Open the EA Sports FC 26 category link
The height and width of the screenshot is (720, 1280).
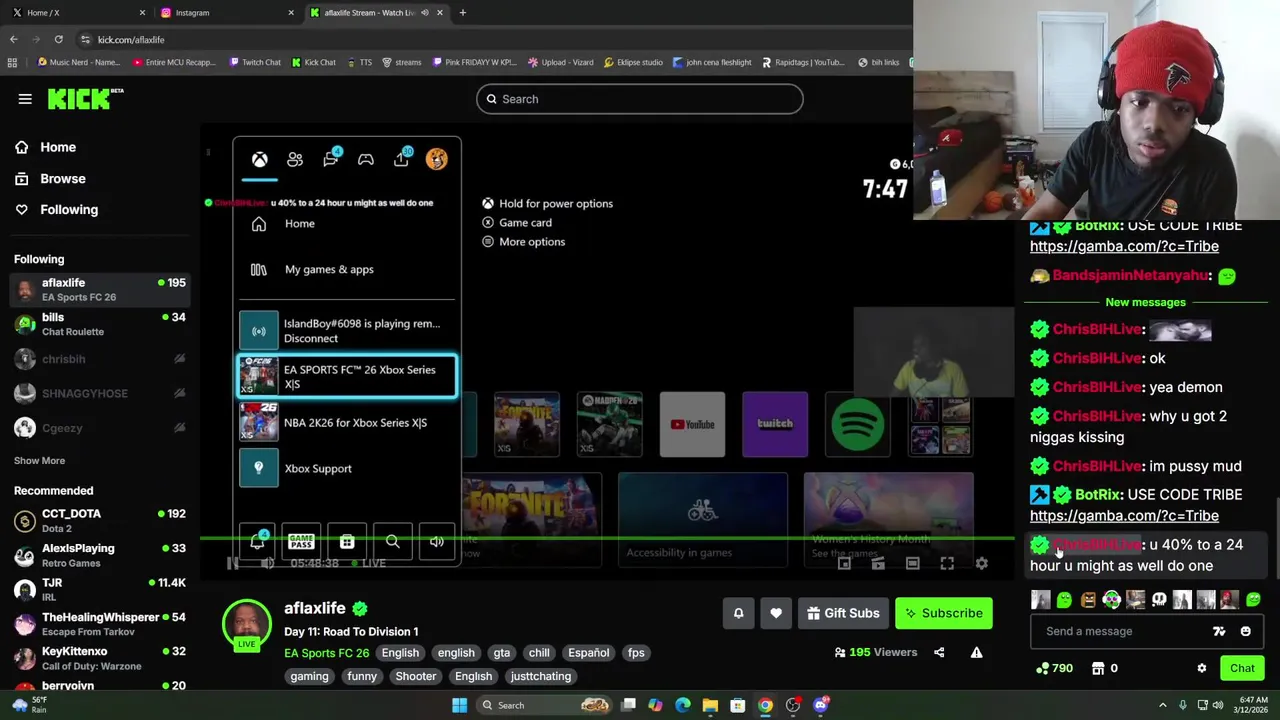(326, 653)
